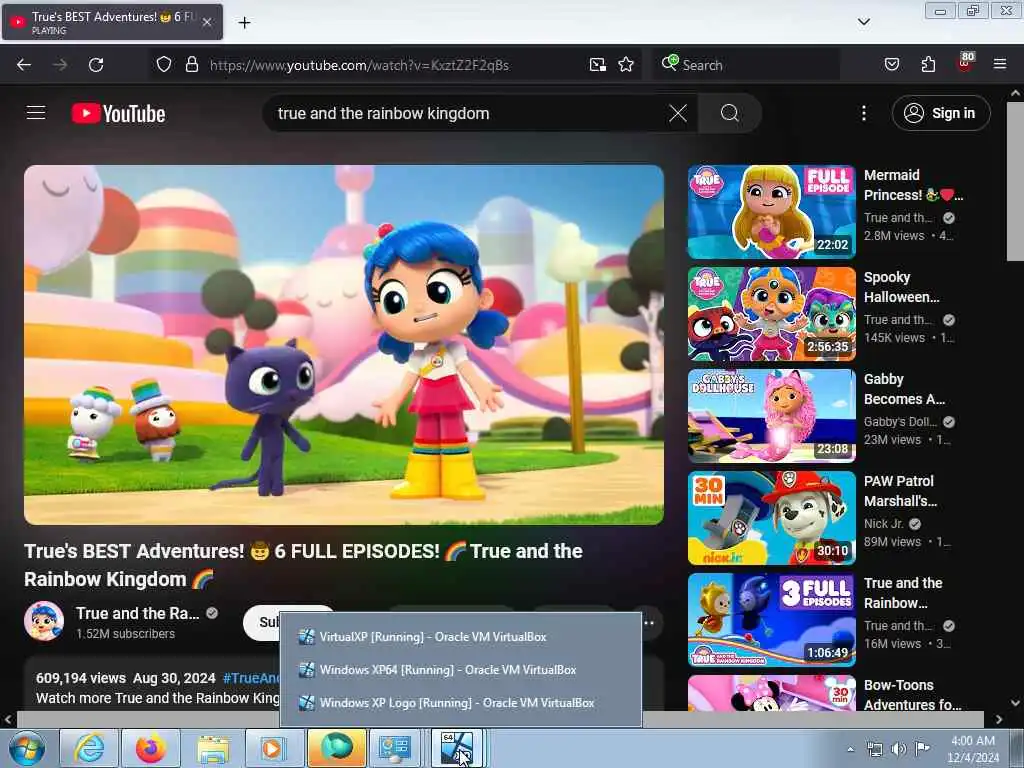Click the Firefox Search field
Screen dimensions: 1024x768
coord(744,65)
